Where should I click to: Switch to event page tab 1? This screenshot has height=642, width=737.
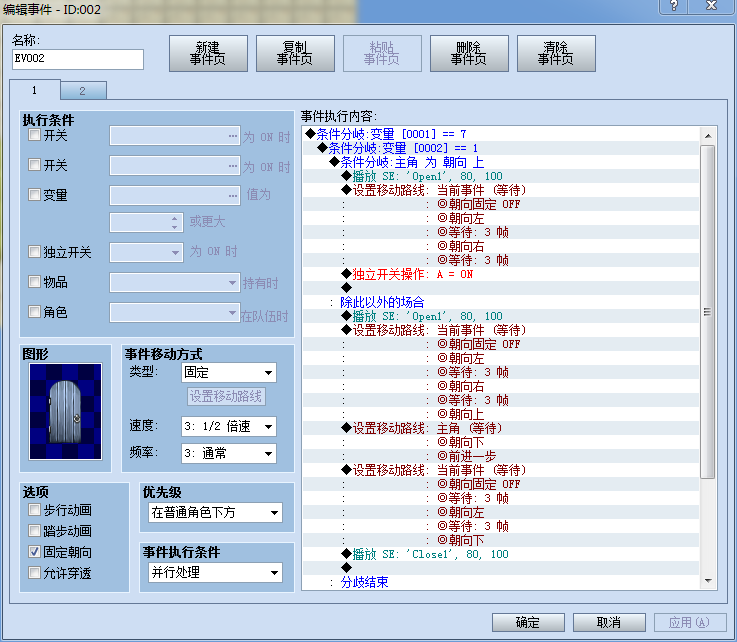click(34, 90)
